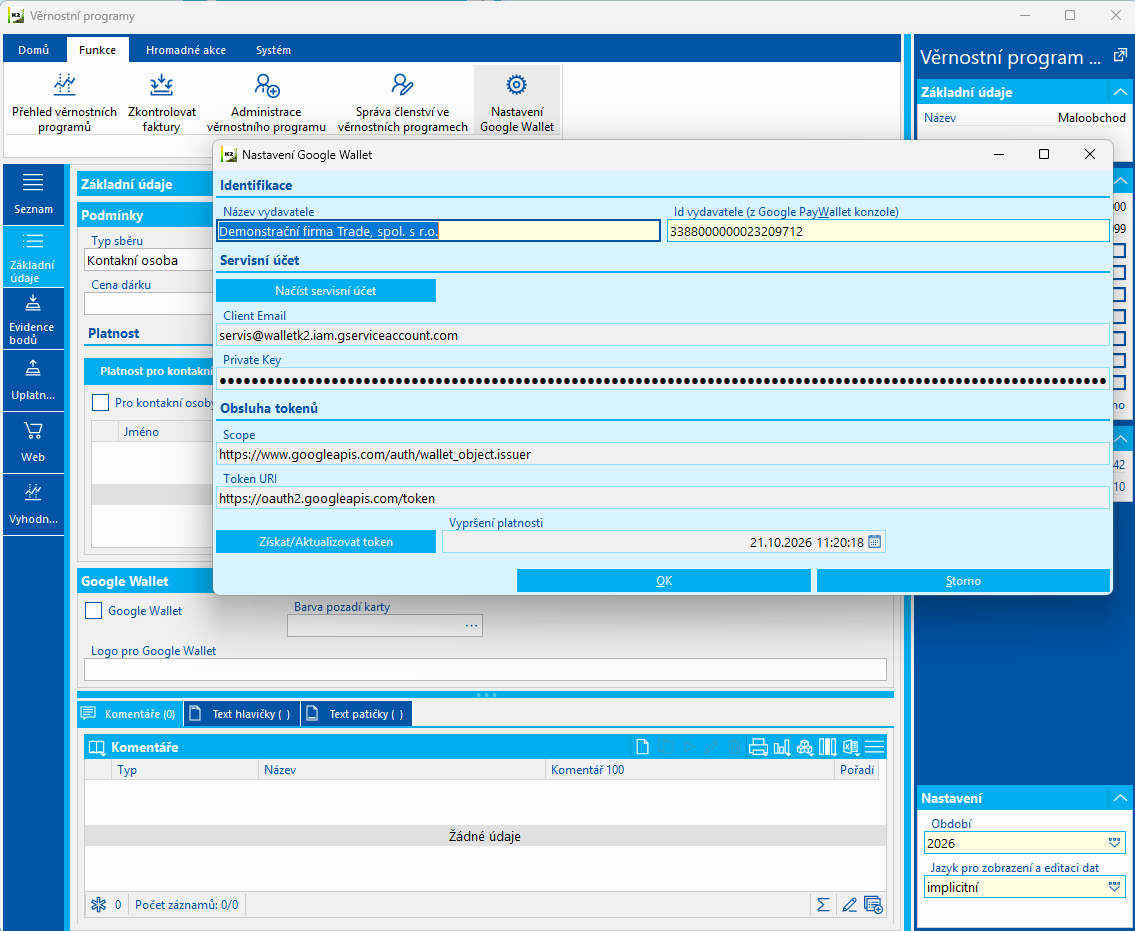
Task: Open Vyhodn... chart section in sidebar
Action: click(33, 505)
